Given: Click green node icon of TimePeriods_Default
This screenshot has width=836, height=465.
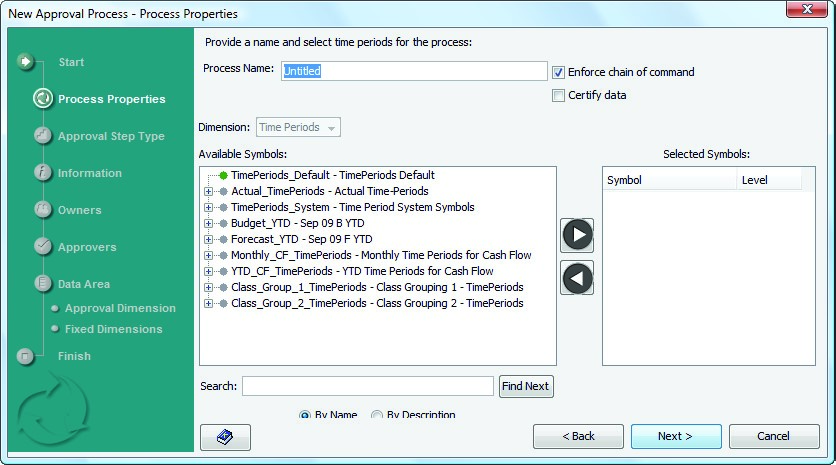Looking at the screenshot, I should 223,175.
